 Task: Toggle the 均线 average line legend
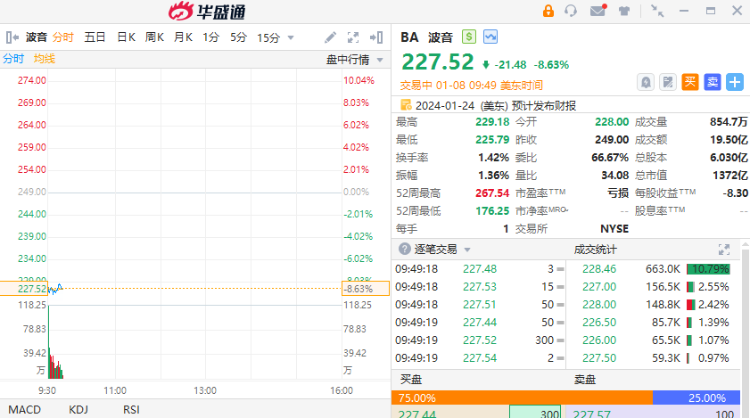(x=44, y=59)
